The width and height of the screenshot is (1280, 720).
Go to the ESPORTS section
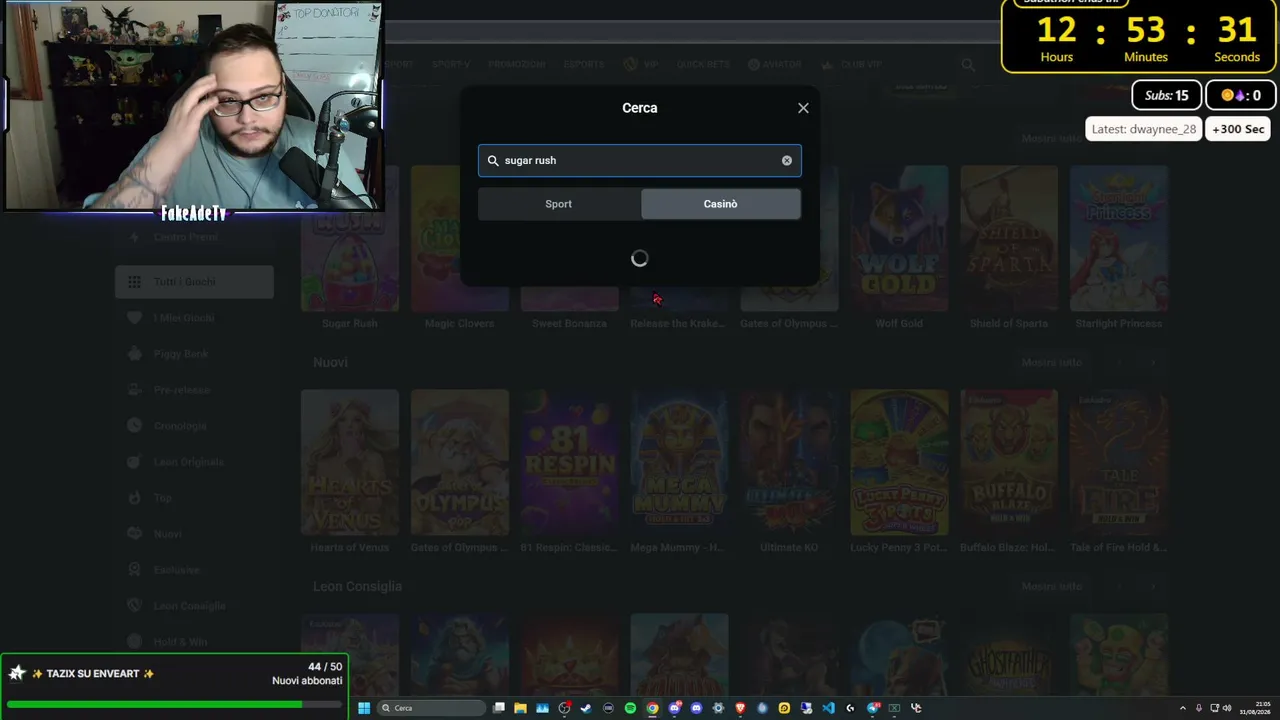(x=584, y=64)
